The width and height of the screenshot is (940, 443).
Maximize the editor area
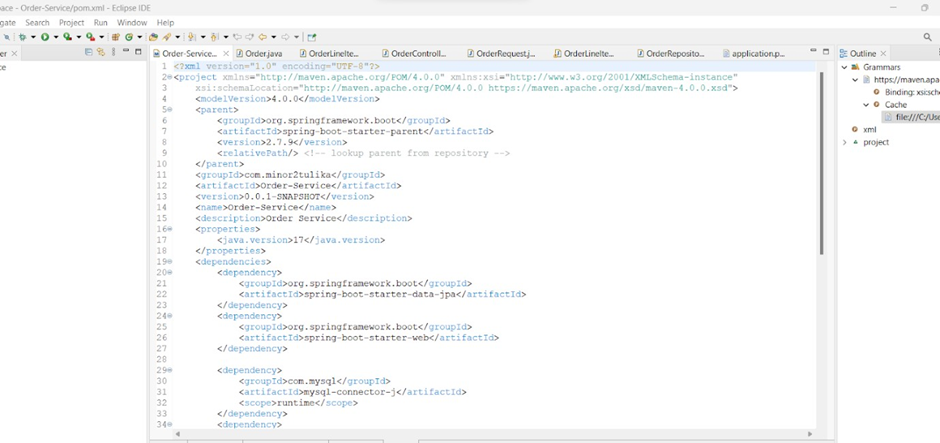point(825,51)
